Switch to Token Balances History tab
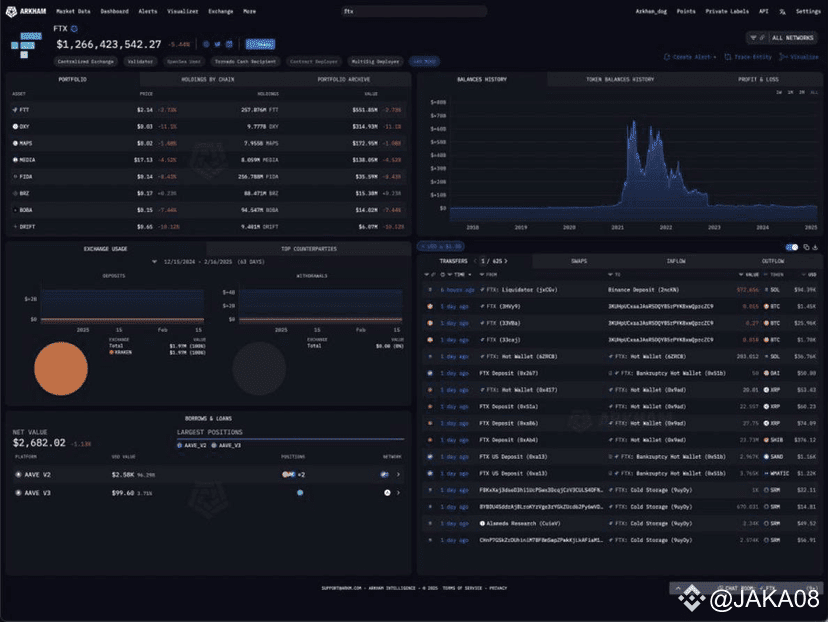This screenshot has width=828, height=622. pos(619,79)
